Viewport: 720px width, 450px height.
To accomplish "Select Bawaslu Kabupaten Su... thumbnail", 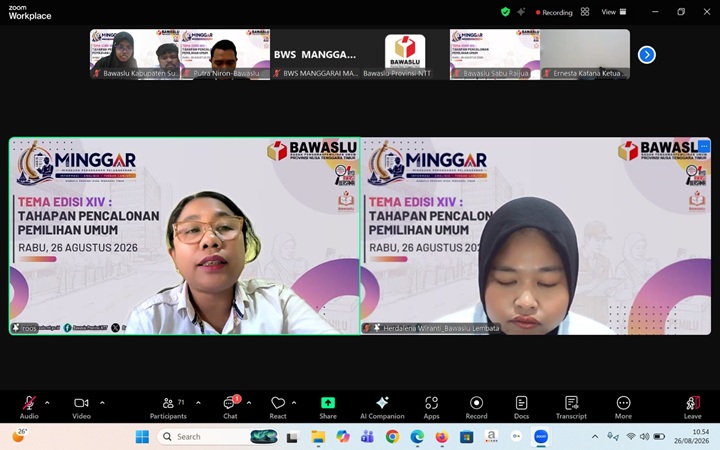I will point(135,54).
